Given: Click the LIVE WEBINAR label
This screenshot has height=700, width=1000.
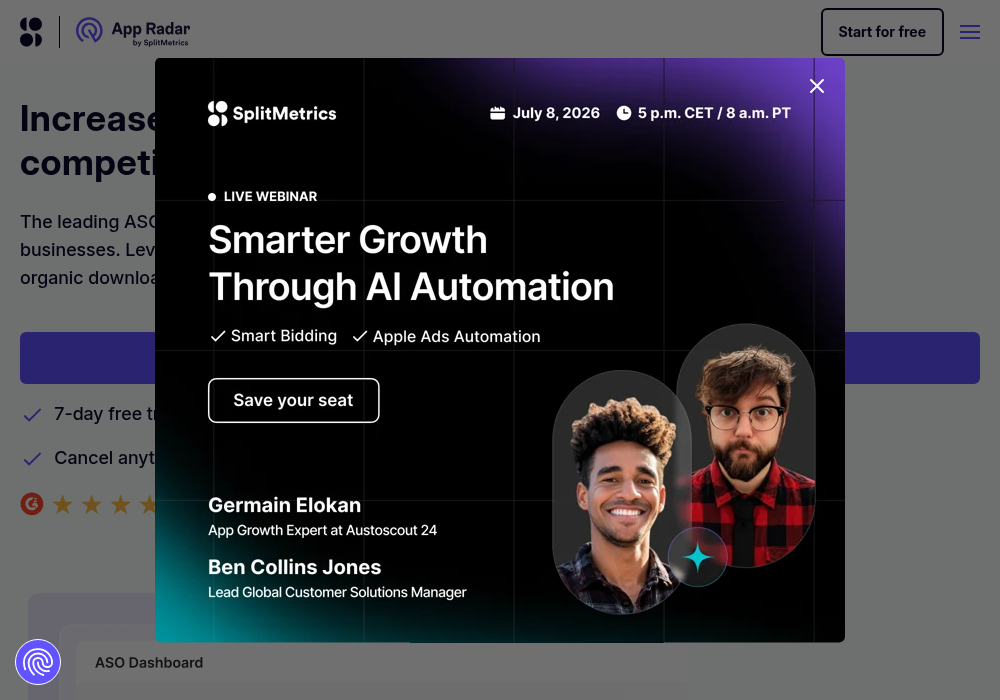Looking at the screenshot, I should point(270,196).
